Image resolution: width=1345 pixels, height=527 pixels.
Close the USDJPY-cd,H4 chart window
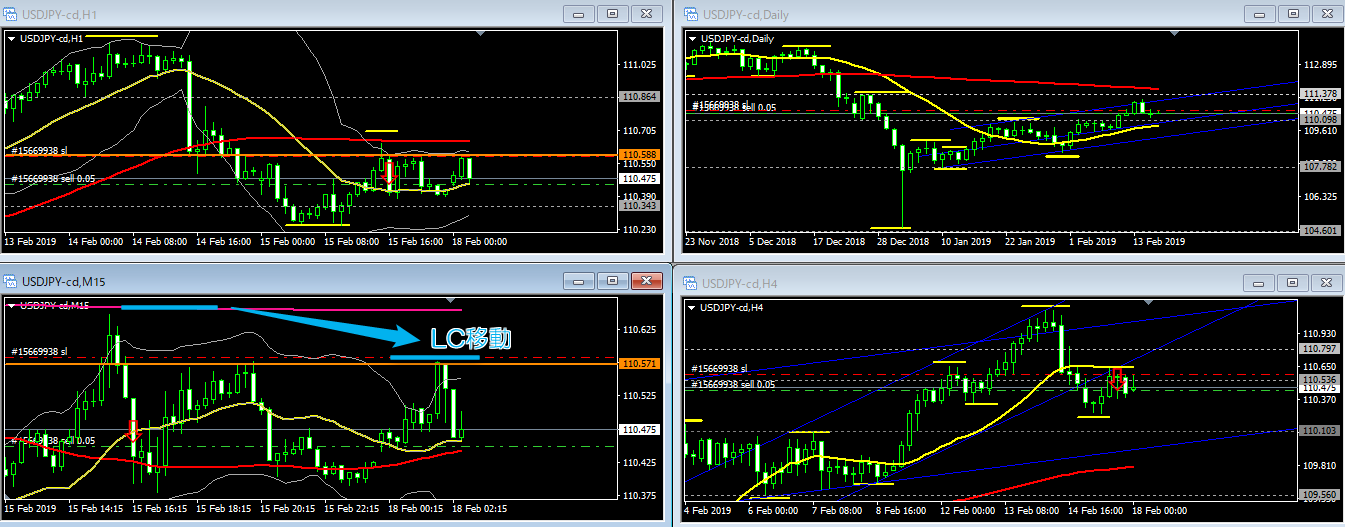(1326, 283)
